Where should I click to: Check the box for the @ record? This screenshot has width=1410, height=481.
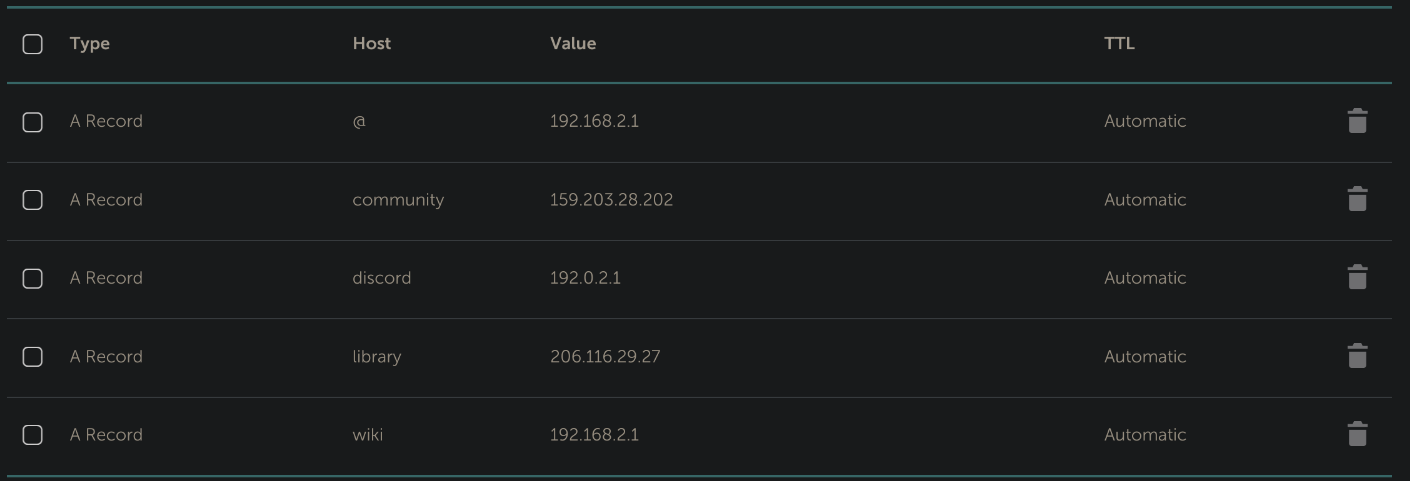pos(32,122)
